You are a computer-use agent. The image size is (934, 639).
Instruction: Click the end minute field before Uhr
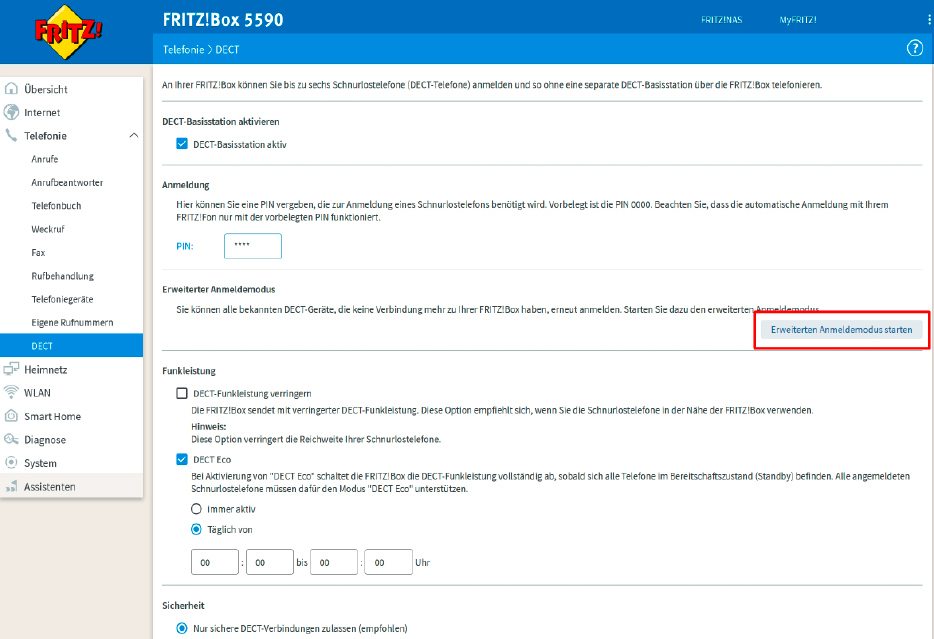tap(388, 562)
